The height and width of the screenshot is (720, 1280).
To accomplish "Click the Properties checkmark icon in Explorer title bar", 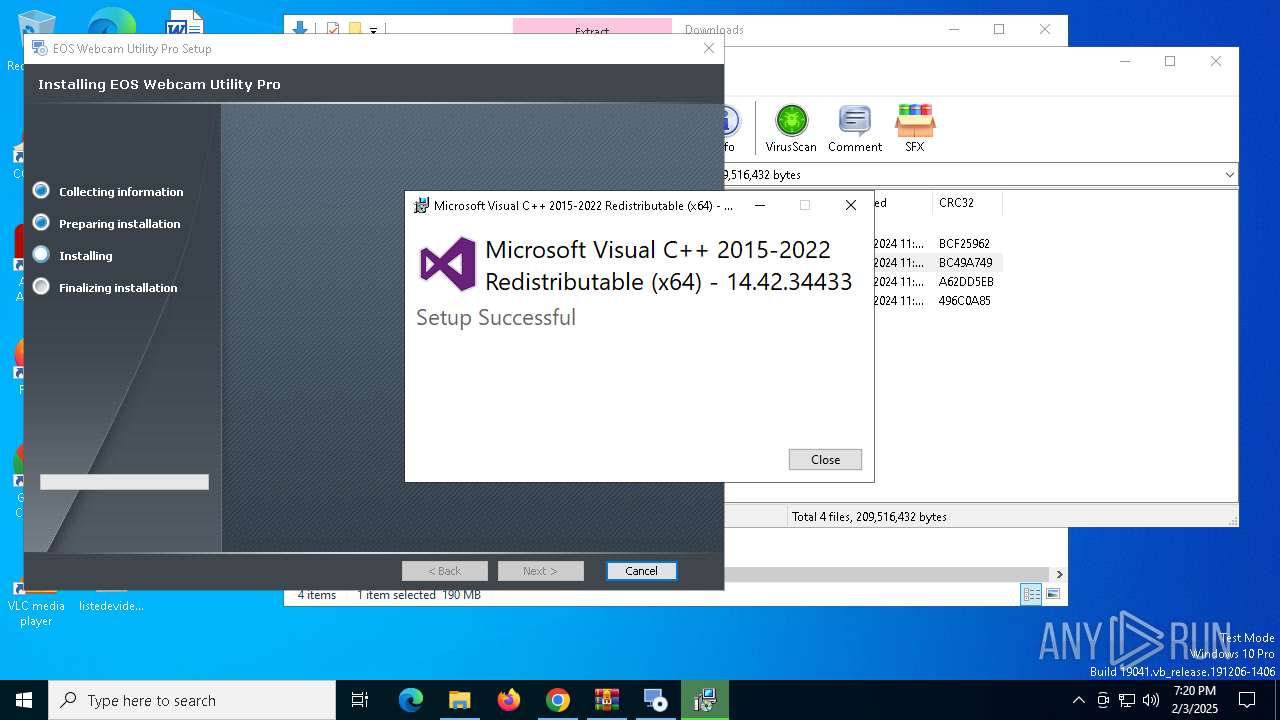I will [x=333, y=29].
